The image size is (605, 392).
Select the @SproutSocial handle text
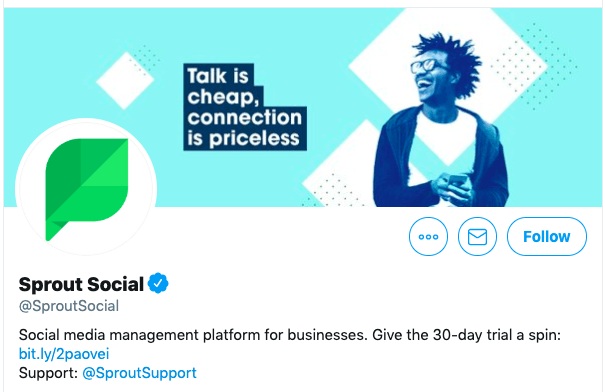click(69, 306)
